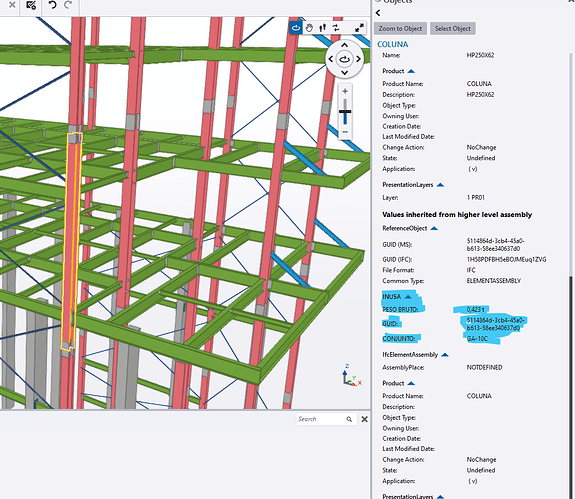Activate the orbit rotate view tool
The width and height of the screenshot is (575, 499).
296,28
